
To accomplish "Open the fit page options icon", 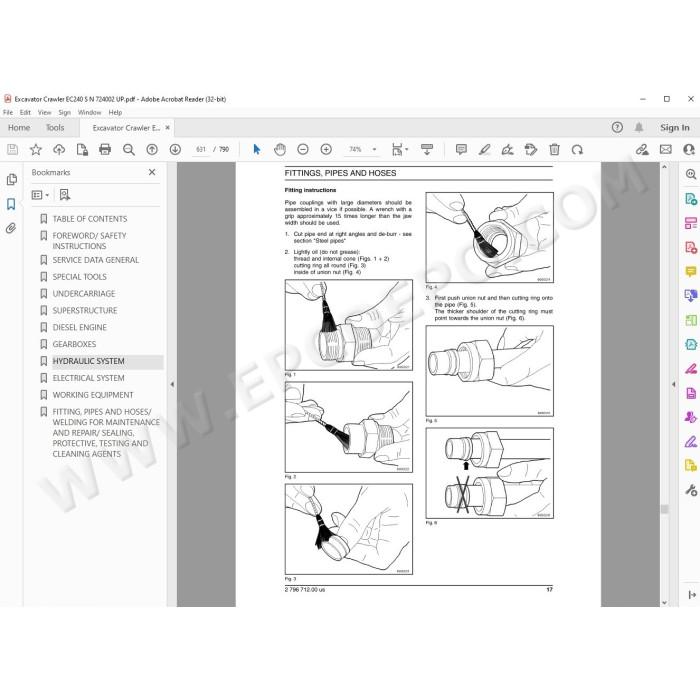I will (x=400, y=150).
